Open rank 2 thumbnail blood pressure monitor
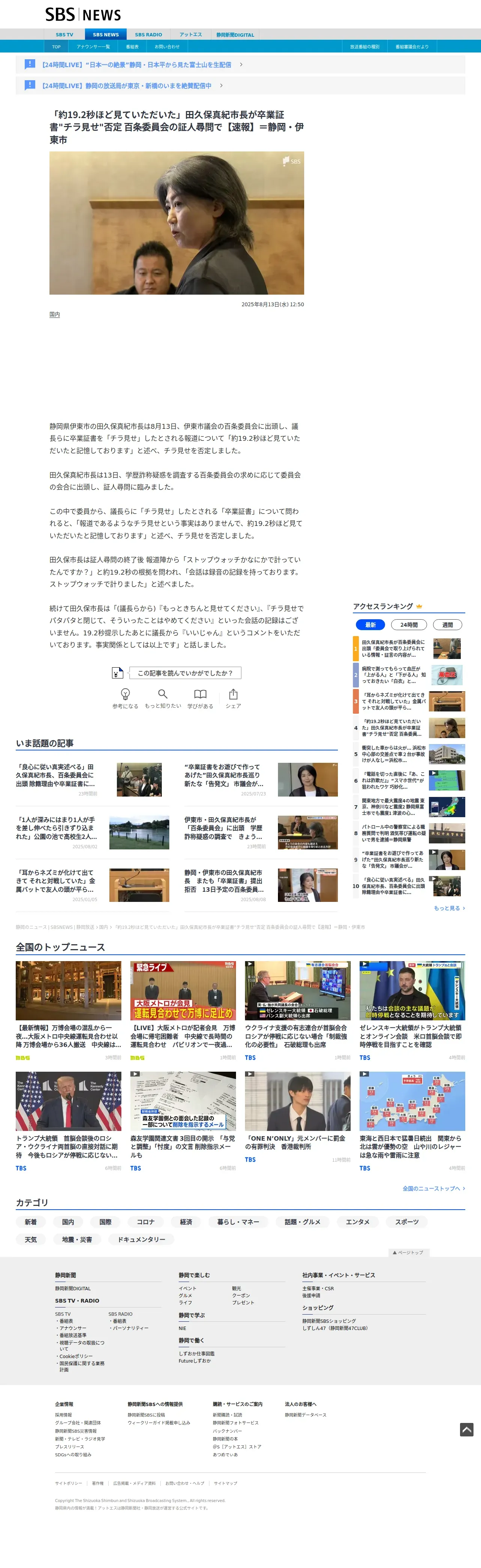 tap(447, 674)
